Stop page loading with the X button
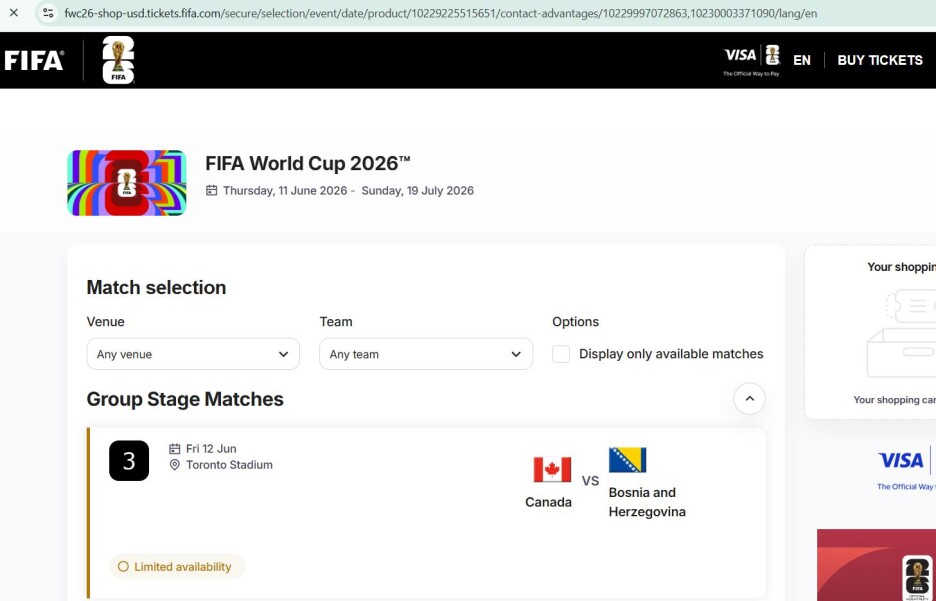936x601 pixels. point(14,13)
